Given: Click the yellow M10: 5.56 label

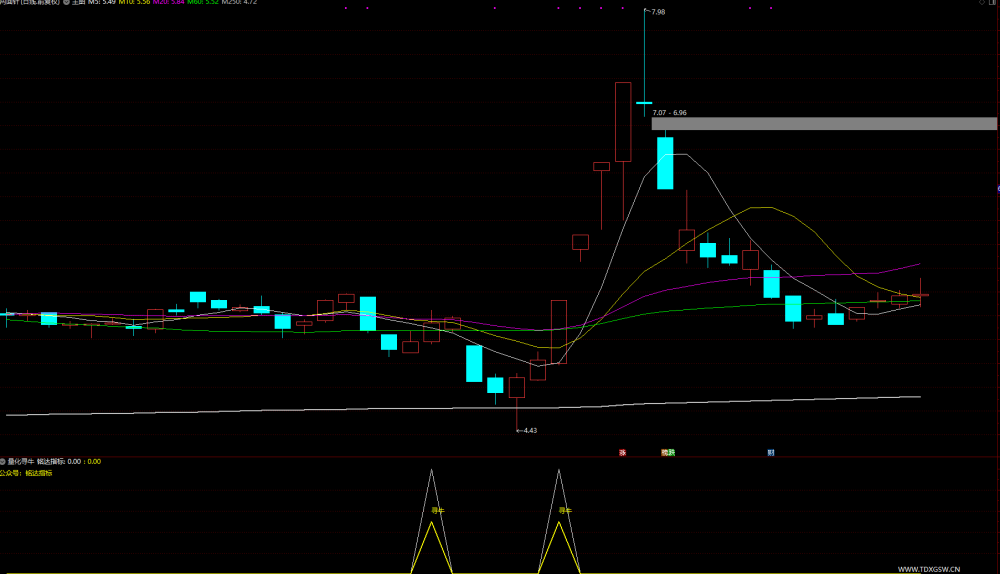Looking at the screenshot, I should 135,3.
